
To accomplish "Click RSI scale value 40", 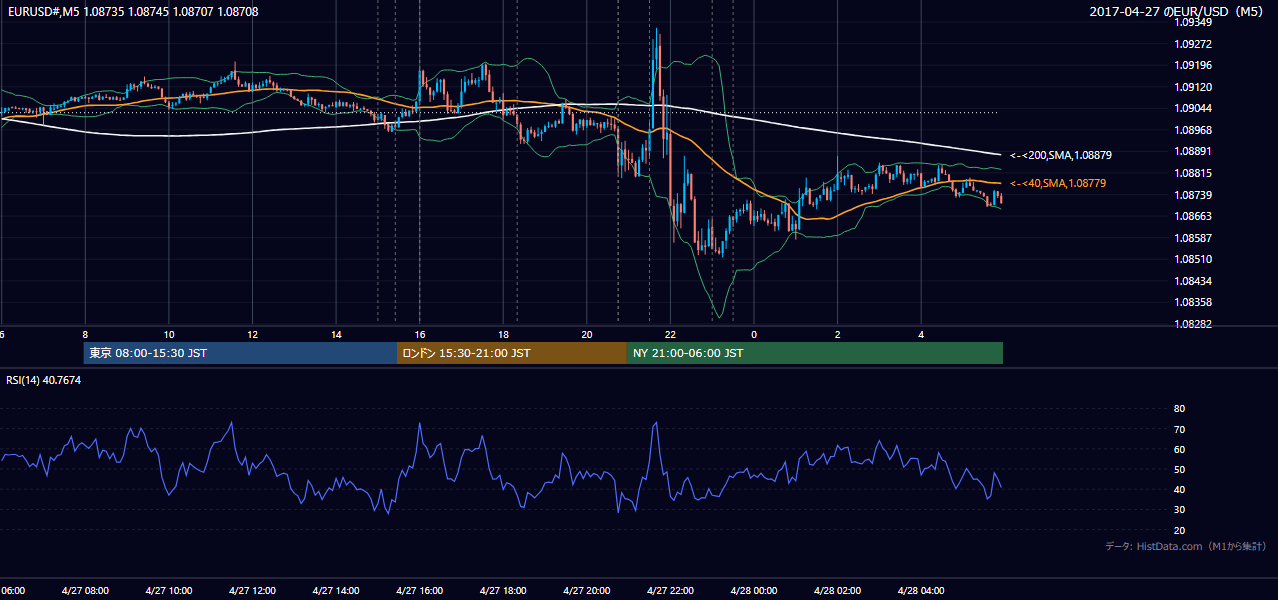I will pyautogui.click(x=1180, y=489).
